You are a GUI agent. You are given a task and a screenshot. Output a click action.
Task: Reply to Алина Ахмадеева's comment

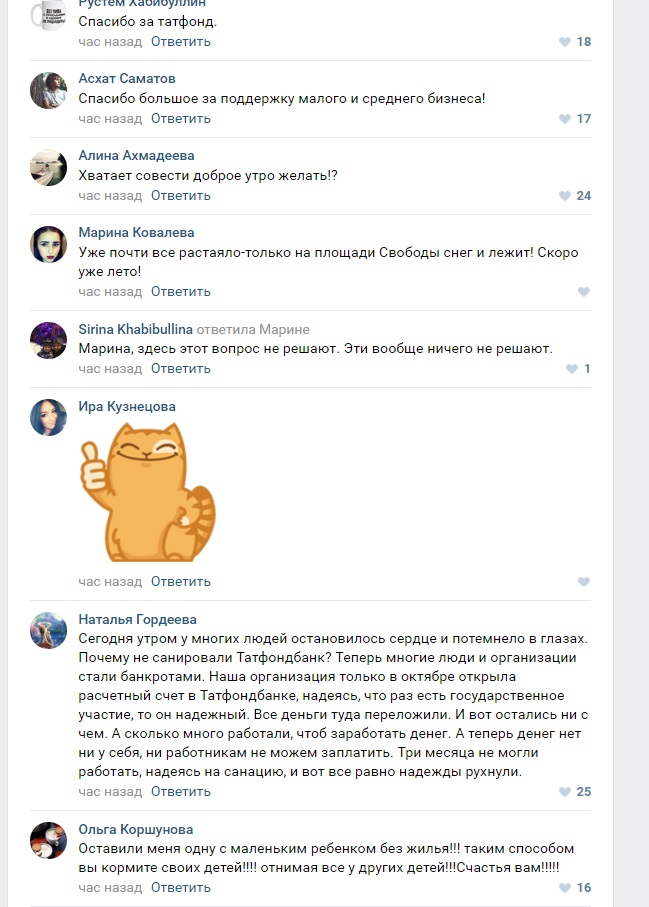[x=180, y=195]
